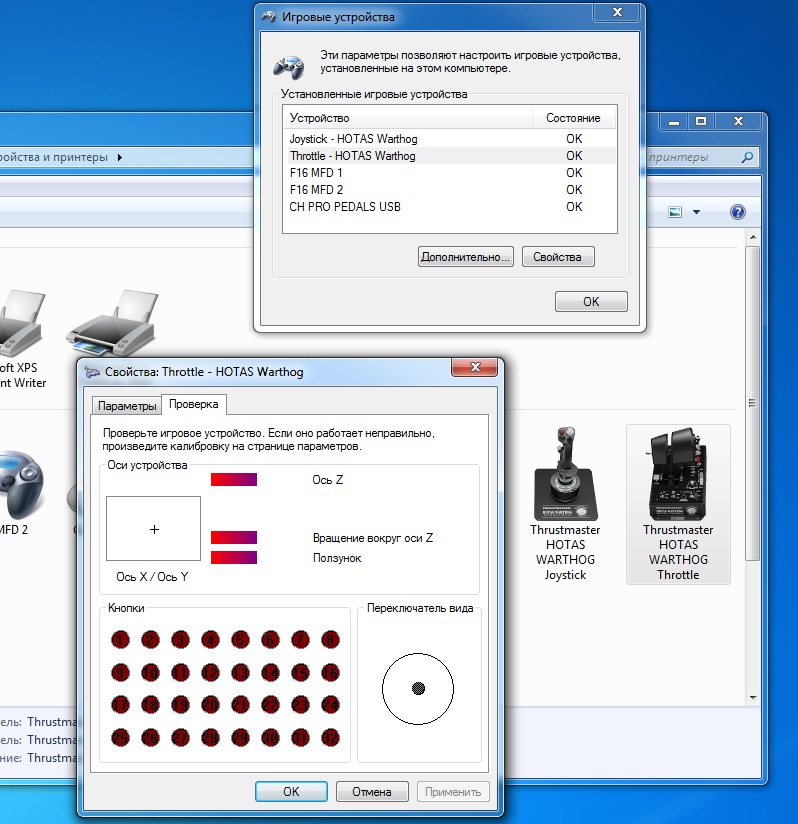The width and height of the screenshot is (798, 824).
Task: Select Thrustmaster HOTAS WARTHOG Joystick device icon
Action: click(565, 474)
